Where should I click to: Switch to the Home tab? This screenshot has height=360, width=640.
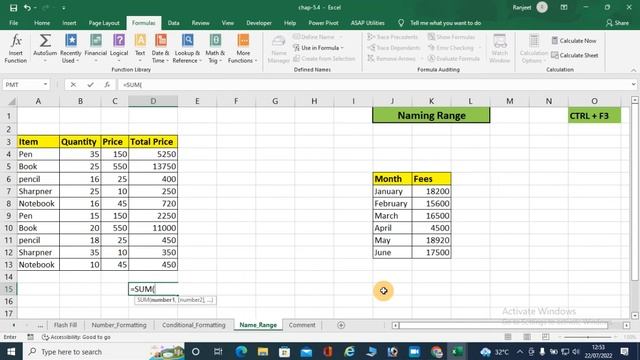42,23
